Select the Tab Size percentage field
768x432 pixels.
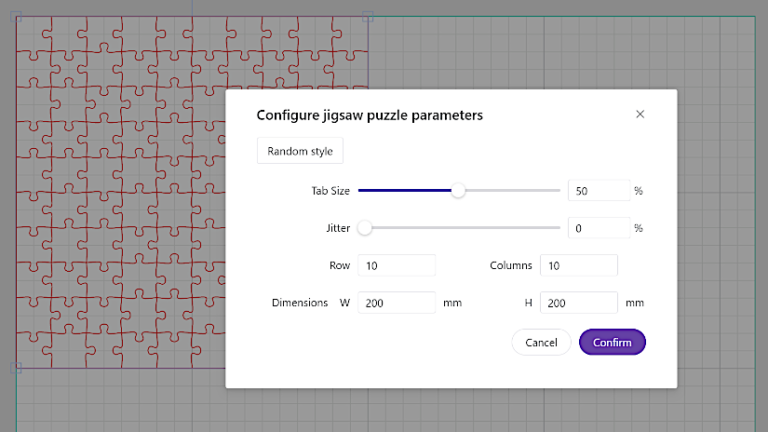click(x=598, y=190)
